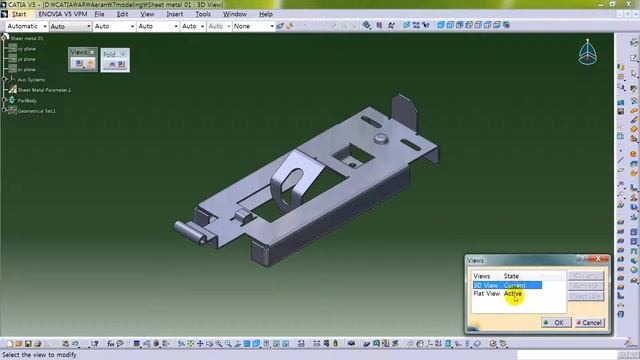Screen dimensions: 640x360
Task: Click Cancel in the Views dialog
Action: tap(589, 322)
